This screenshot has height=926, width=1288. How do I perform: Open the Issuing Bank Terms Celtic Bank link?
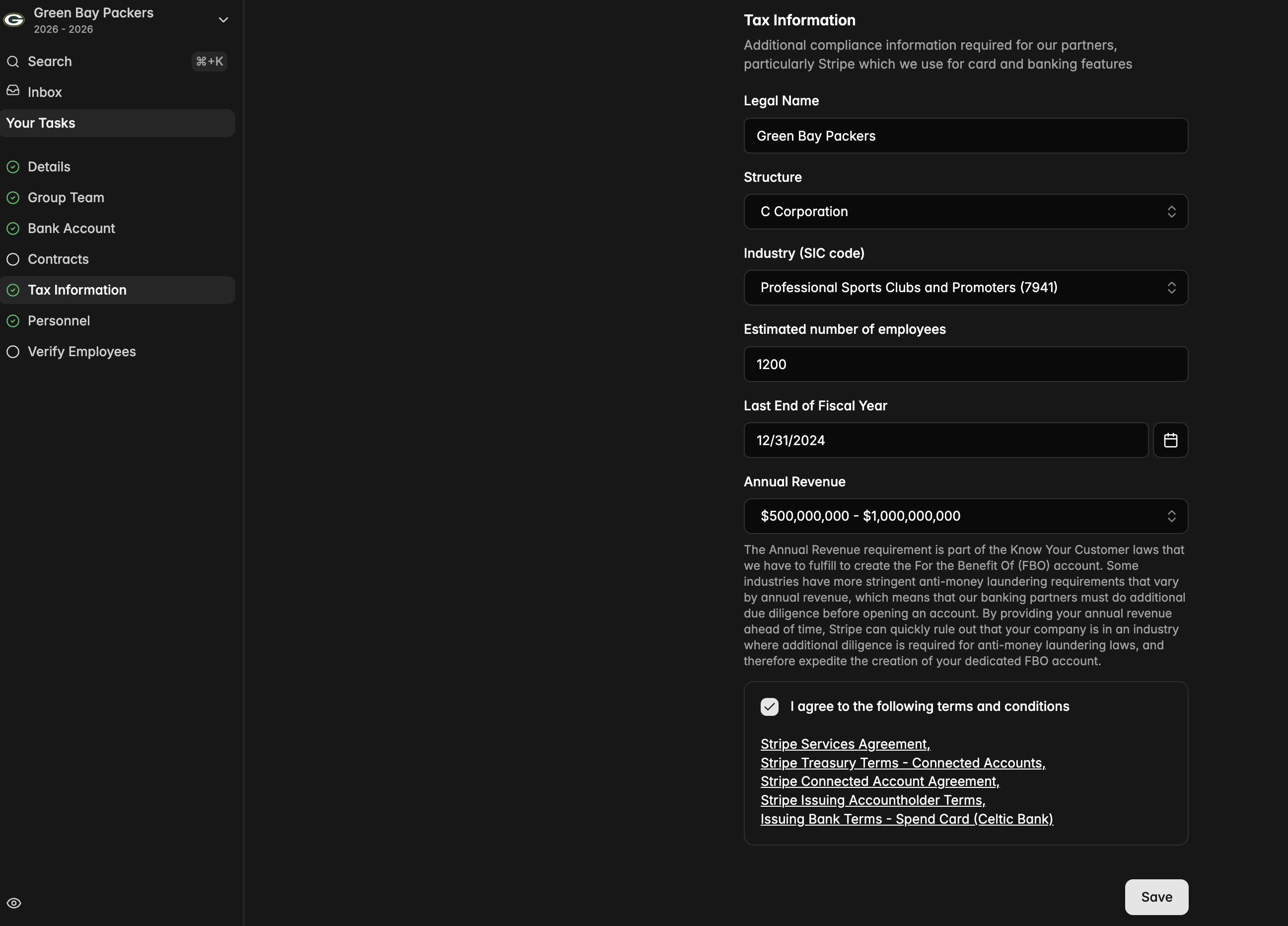tap(906, 819)
